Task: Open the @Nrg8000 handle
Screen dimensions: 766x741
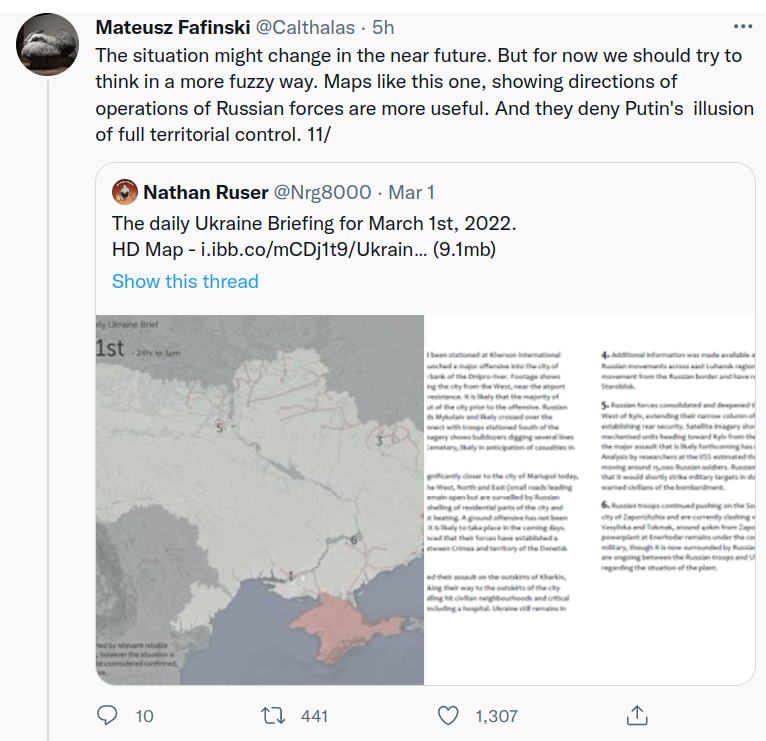Action: click(317, 192)
